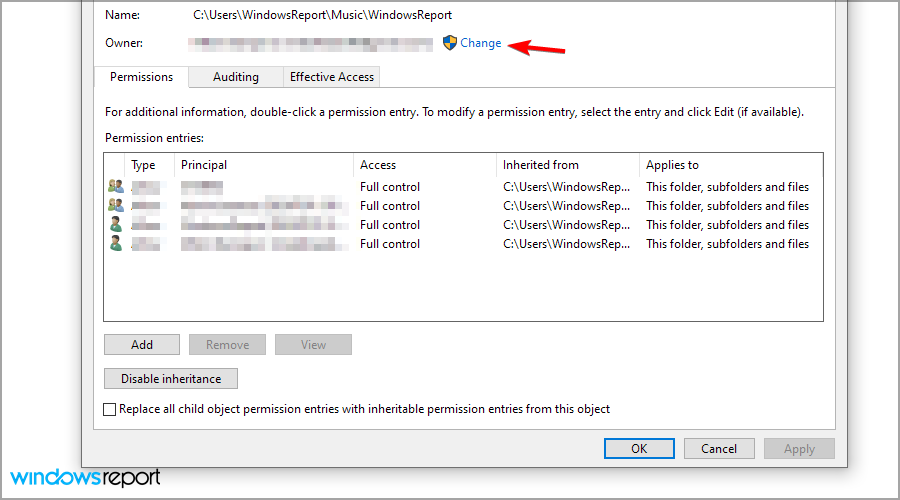This screenshot has width=900, height=500.
Task: Click the Change owner link
Action: (481, 43)
